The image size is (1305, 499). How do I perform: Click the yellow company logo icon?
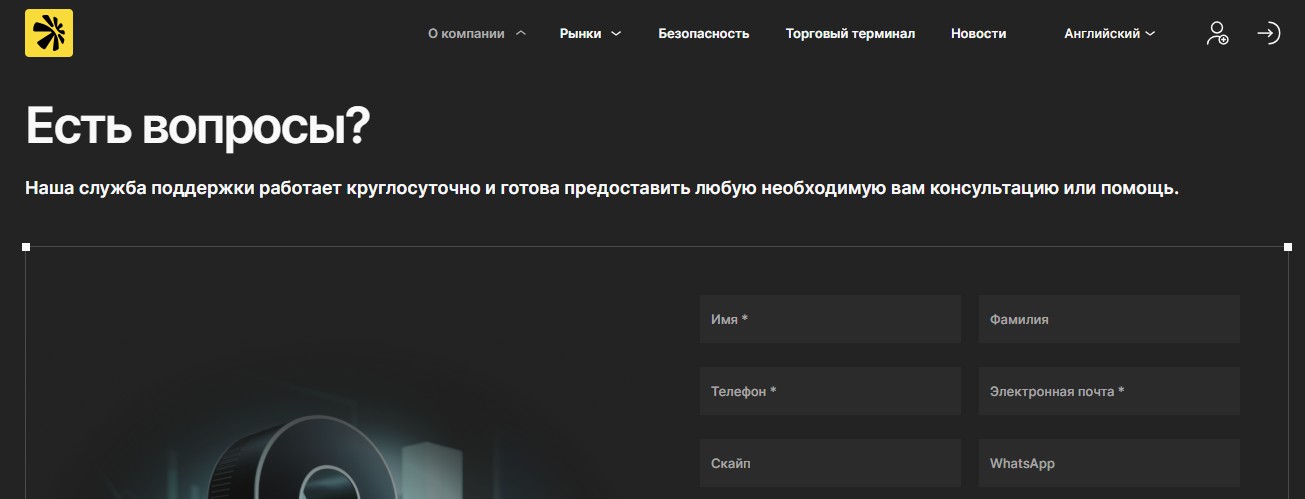coord(49,33)
